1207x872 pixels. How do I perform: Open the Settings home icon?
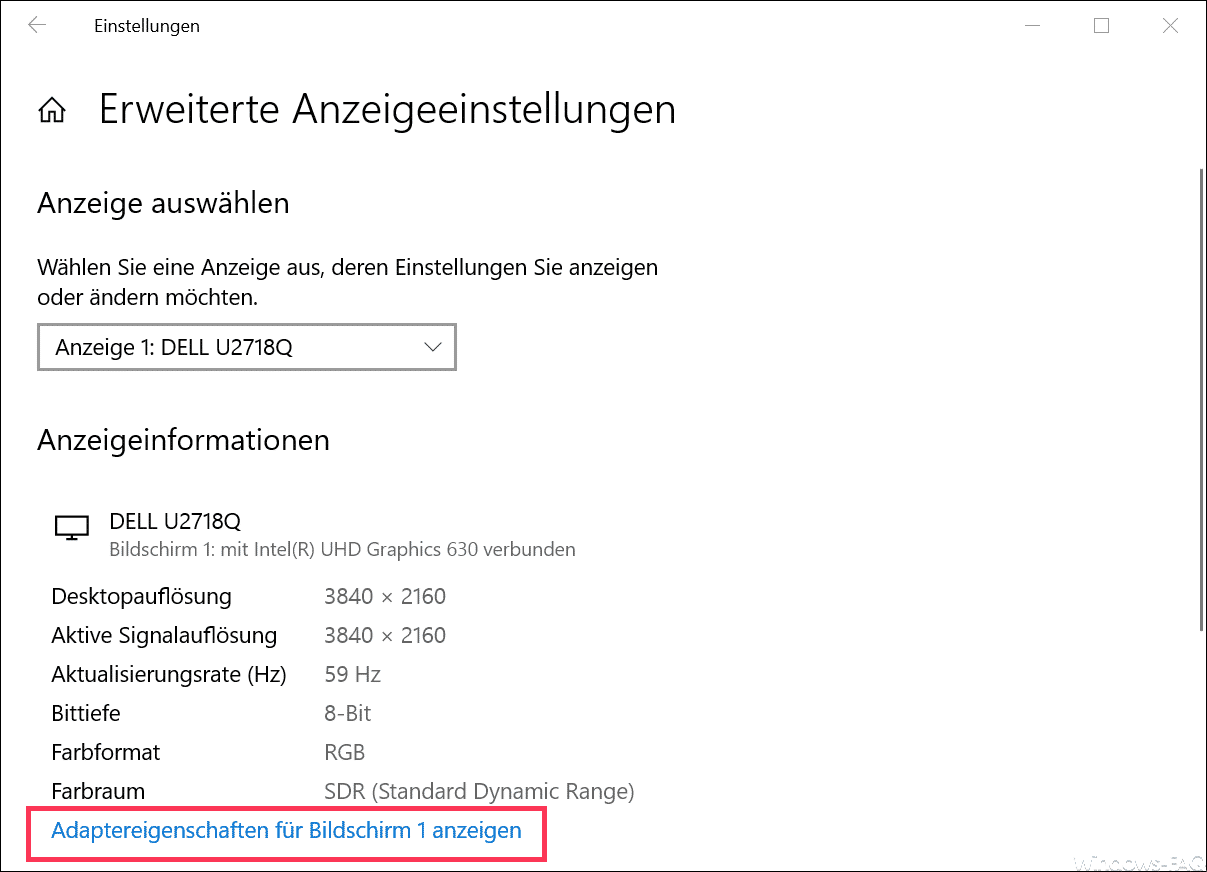[52, 110]
